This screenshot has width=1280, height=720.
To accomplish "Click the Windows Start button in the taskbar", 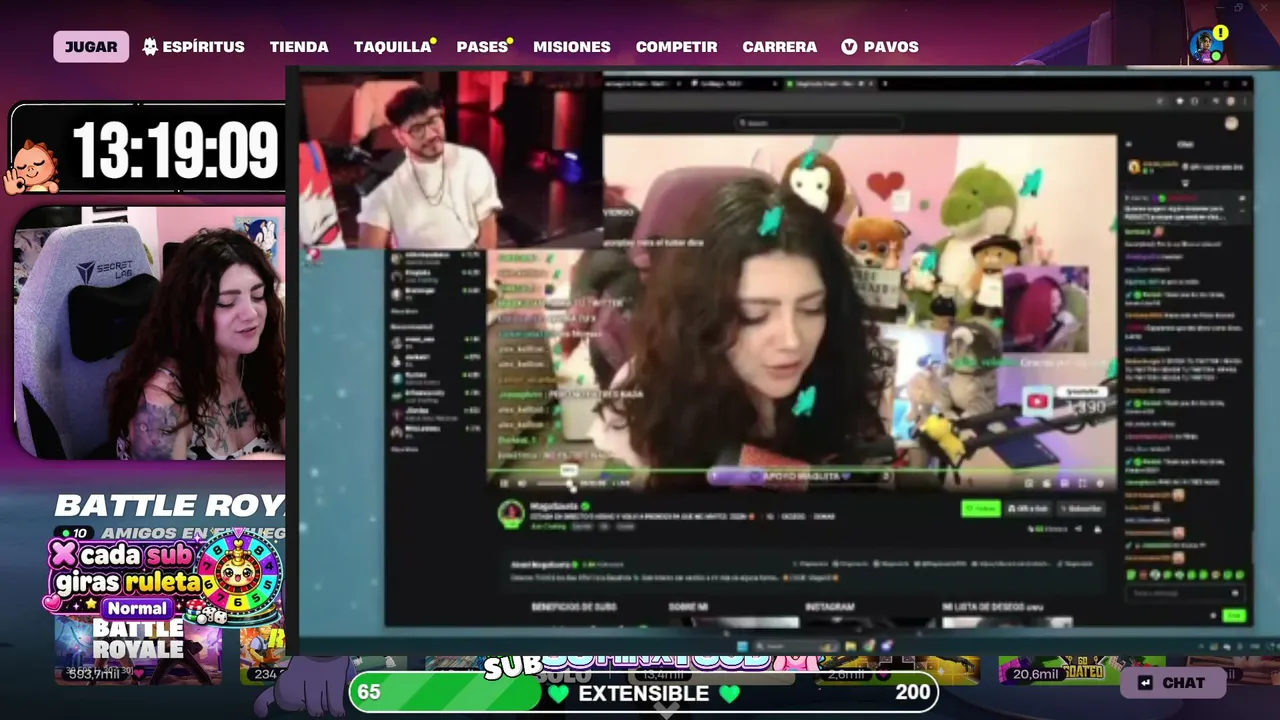I will point(742,646).
